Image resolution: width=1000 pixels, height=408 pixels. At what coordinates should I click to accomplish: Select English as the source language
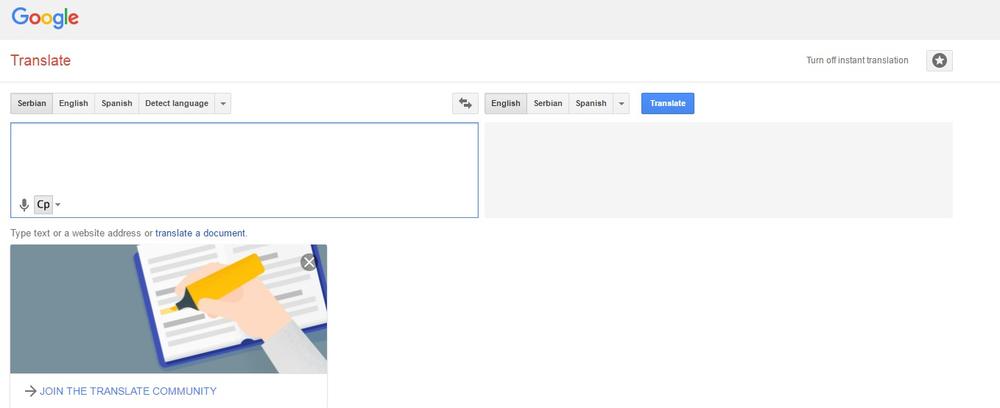[73, 103]
